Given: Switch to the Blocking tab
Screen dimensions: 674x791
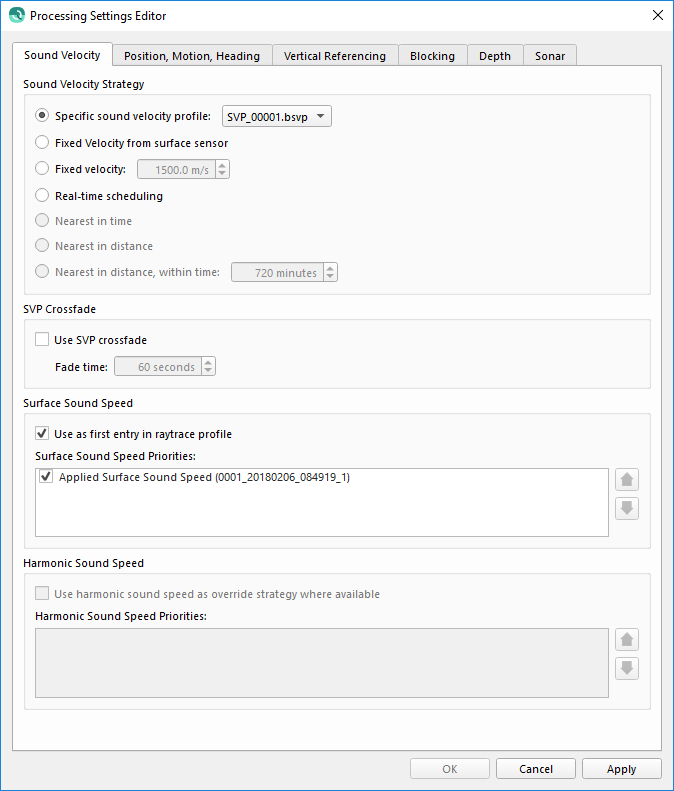Looking at the screenshot, I should point(432,56).
